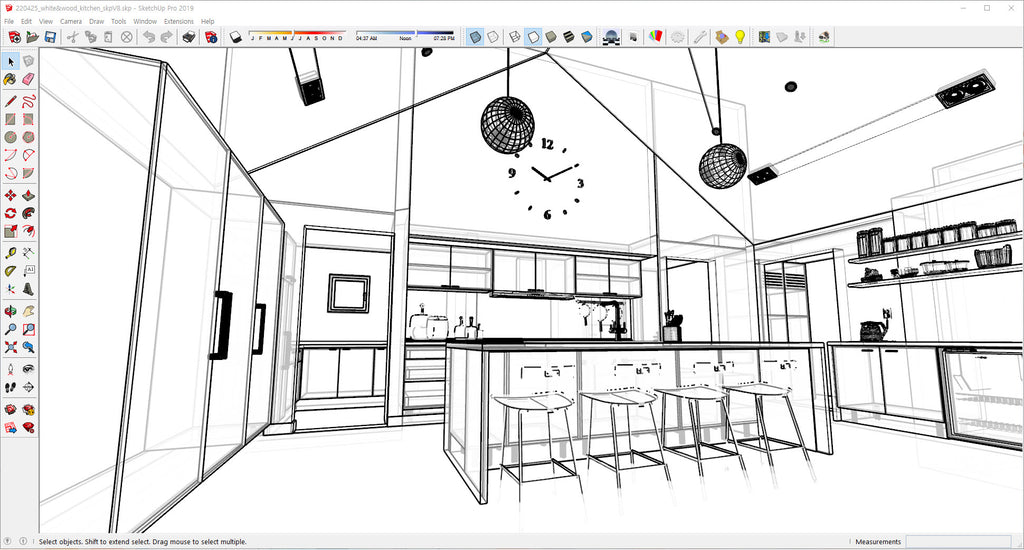Viewport: 1024px width, 550px height.
Task: Open the Edit menu
Action: (26, 21)
